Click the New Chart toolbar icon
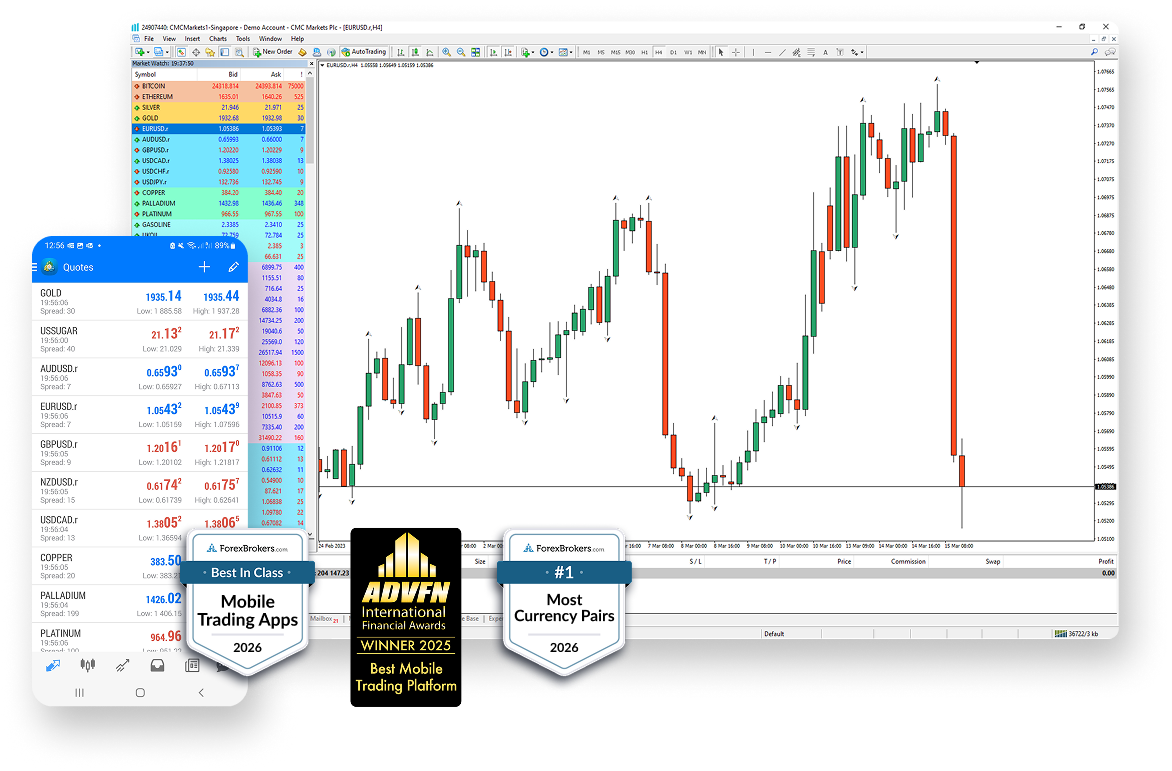The height and width of the screenshot is (771, 1172). (140, 52)
